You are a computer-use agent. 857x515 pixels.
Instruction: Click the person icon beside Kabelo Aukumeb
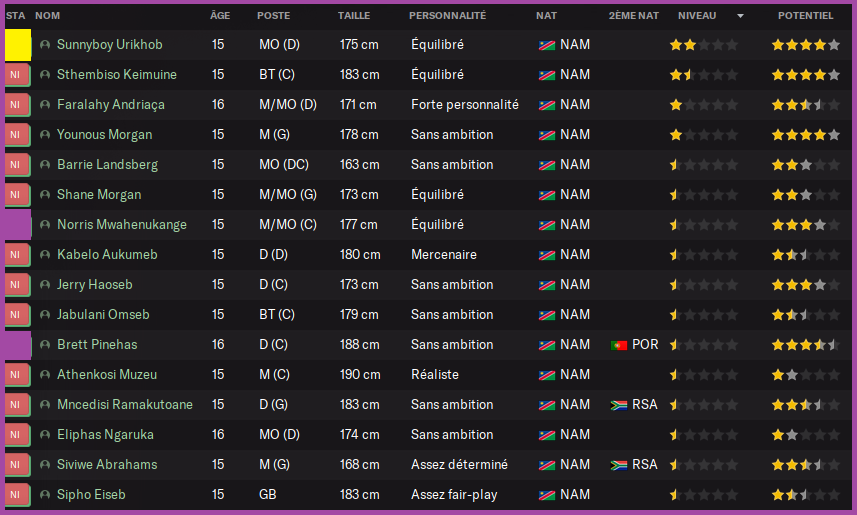point(45,255)
